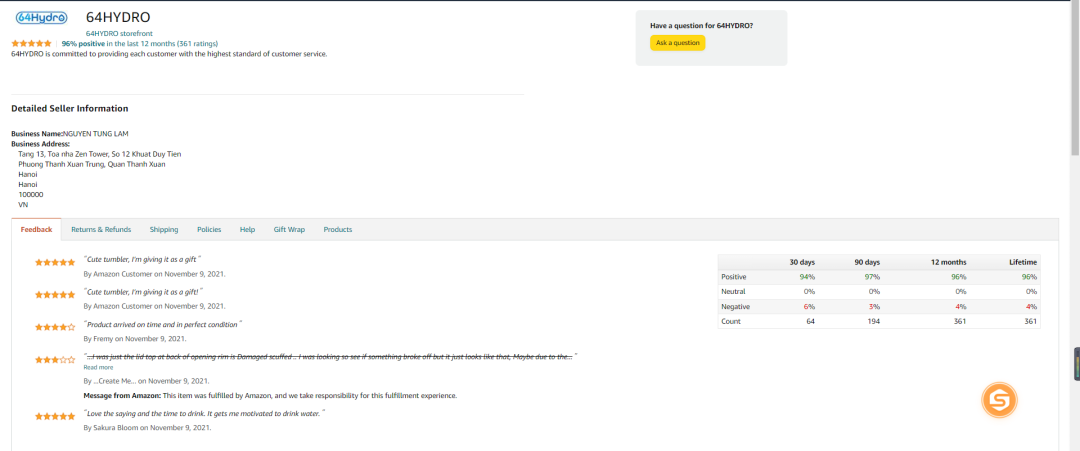The width and height of the screenshot is (1080, 451).
Task: Click star rating of Sakura Bloom's review
Action: coord(55,417)
